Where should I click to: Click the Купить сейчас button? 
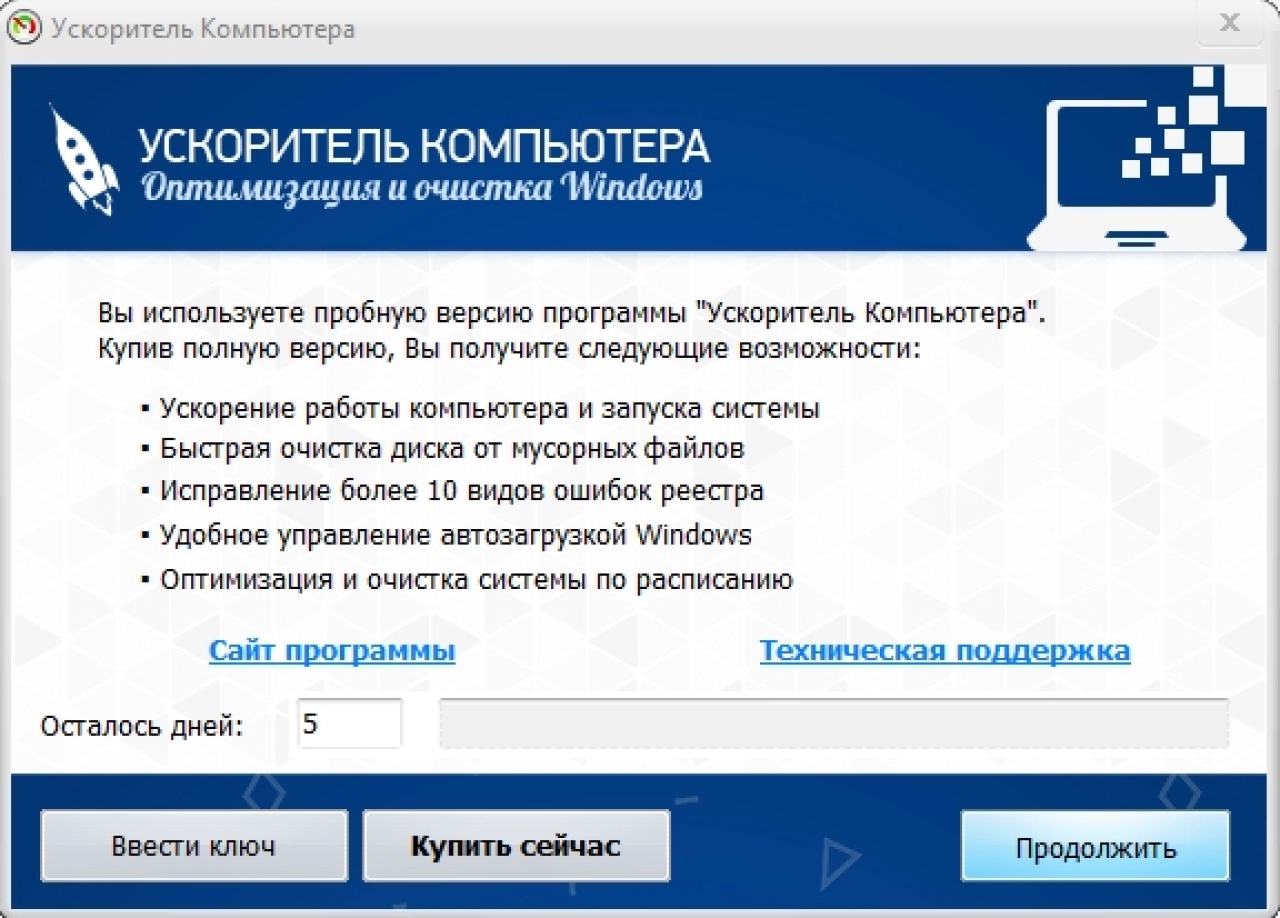[x=516, y=846]
